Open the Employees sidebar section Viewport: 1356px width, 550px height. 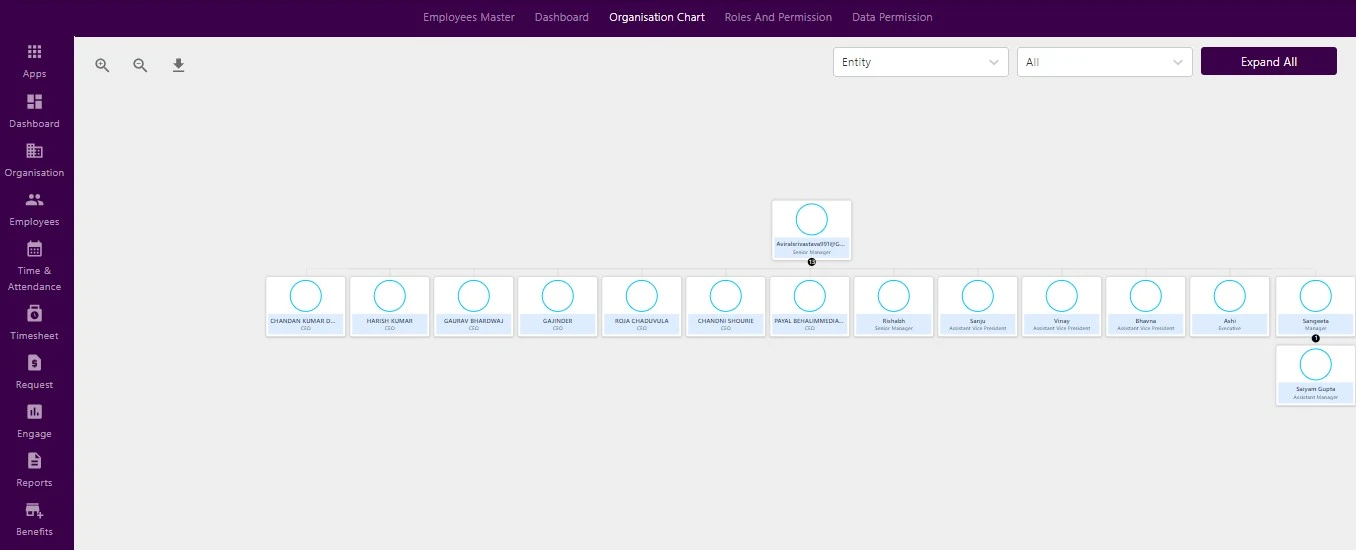tap(35, 208)
